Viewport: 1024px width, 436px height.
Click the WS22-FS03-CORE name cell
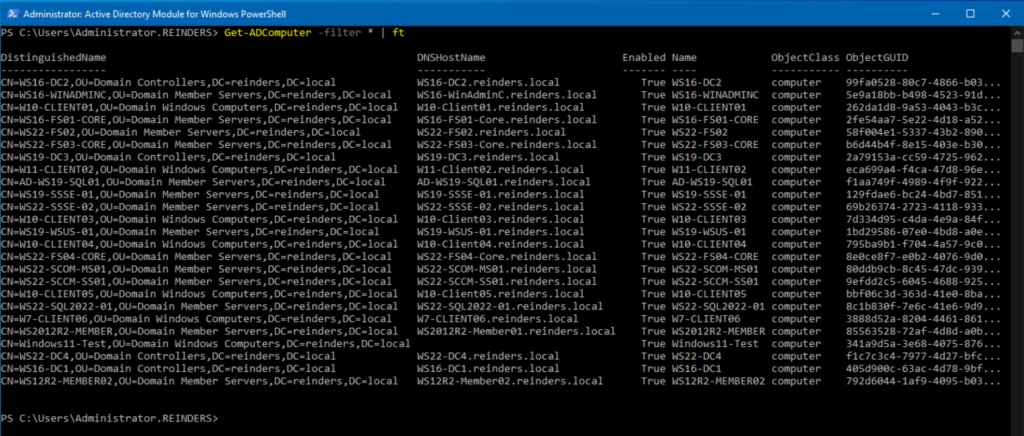tap(715, 144)
